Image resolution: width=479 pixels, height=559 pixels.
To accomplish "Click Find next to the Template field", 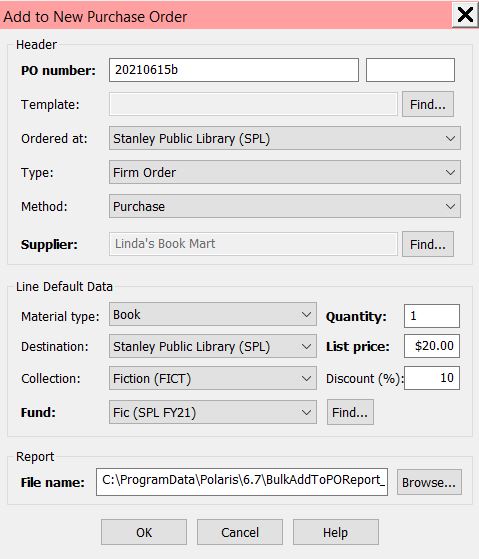I will point(428,104).
